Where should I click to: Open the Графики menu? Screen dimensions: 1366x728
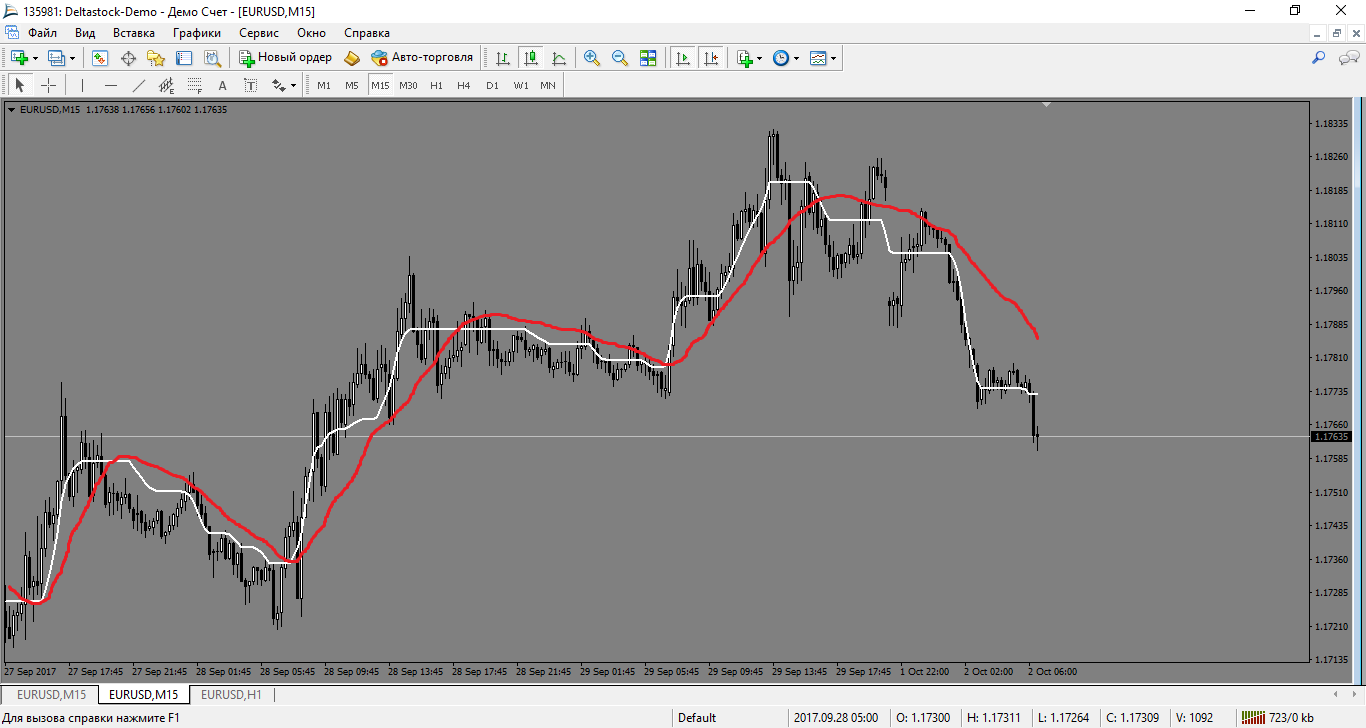[197, 33]
